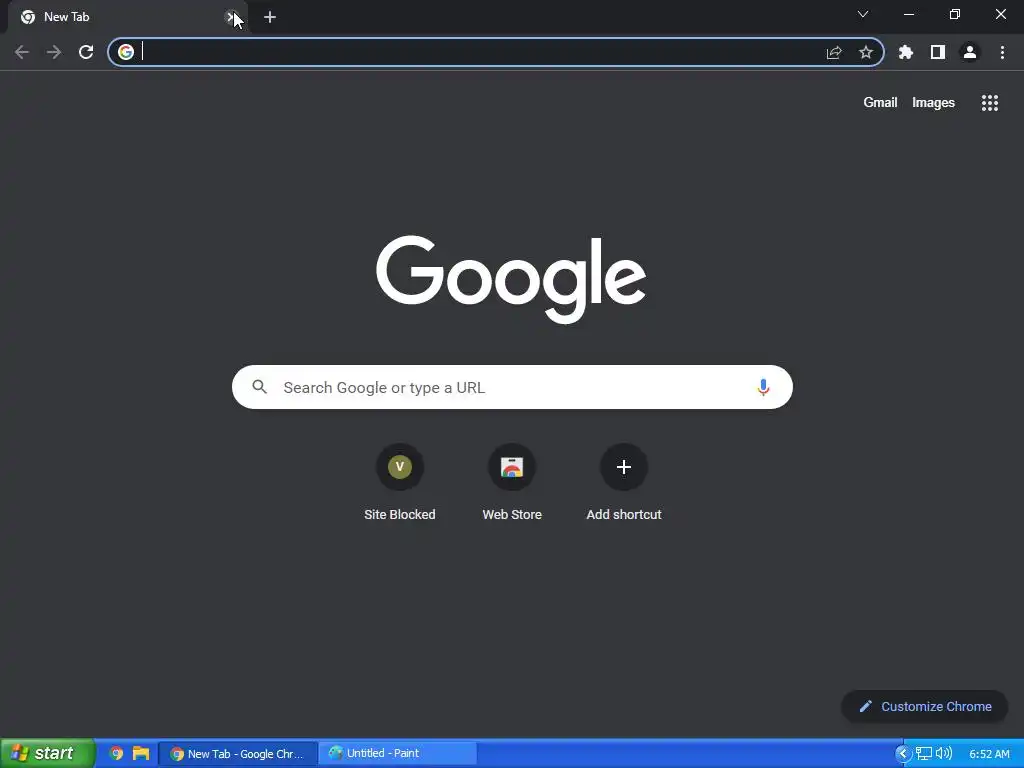Click the 6:52 AM clock
This screenshot has width=1024, height=768.
(x=989, y=754)
